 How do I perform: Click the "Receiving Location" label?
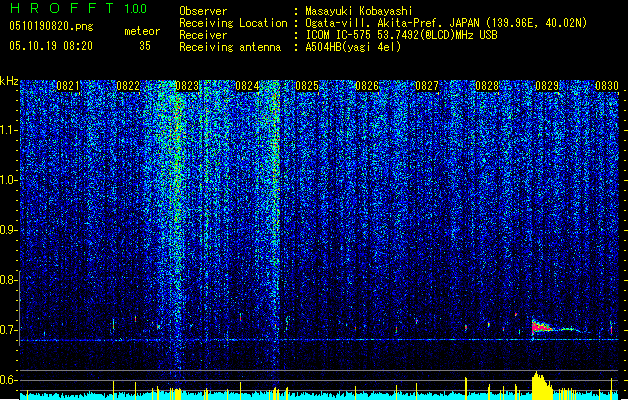pyautogui.click(x=233, y=23)
